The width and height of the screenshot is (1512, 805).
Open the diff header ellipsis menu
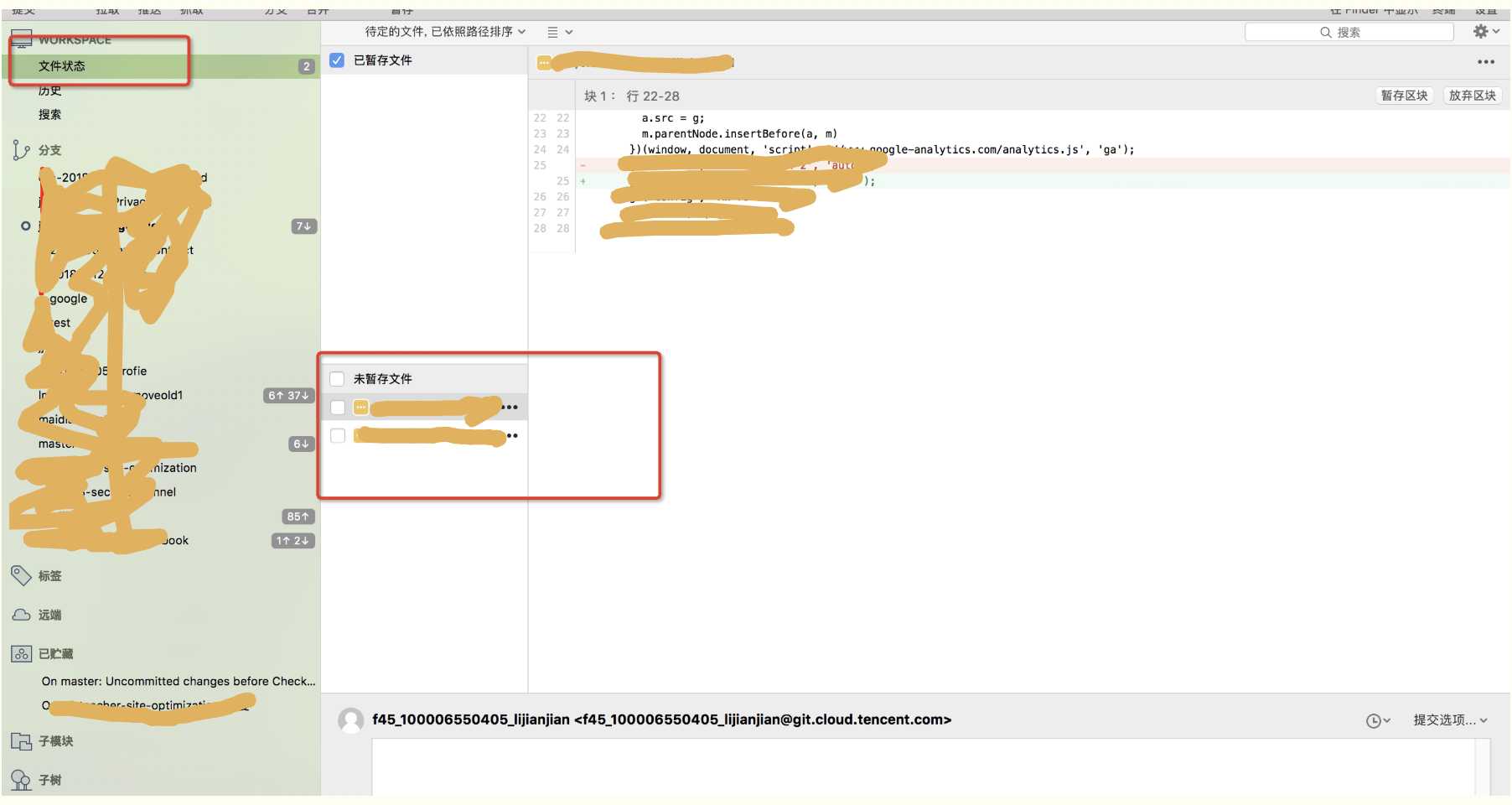1486,62
